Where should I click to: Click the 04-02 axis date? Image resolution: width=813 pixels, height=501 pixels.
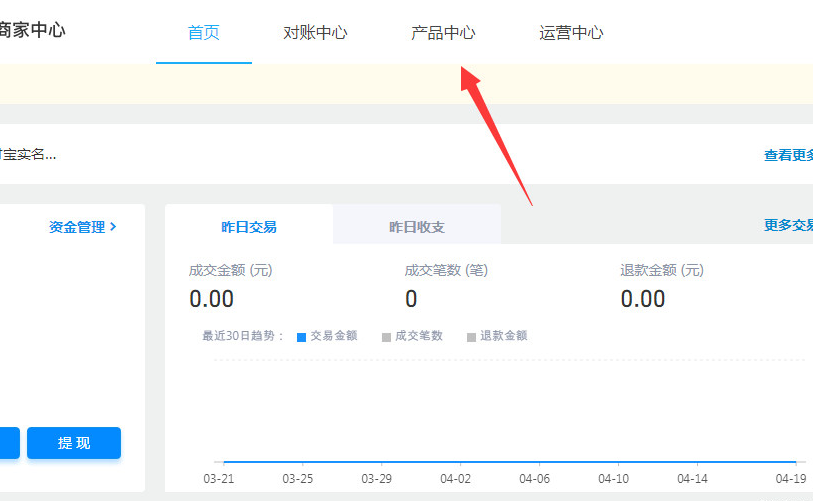pyautogui.click(x=456, y=479)
